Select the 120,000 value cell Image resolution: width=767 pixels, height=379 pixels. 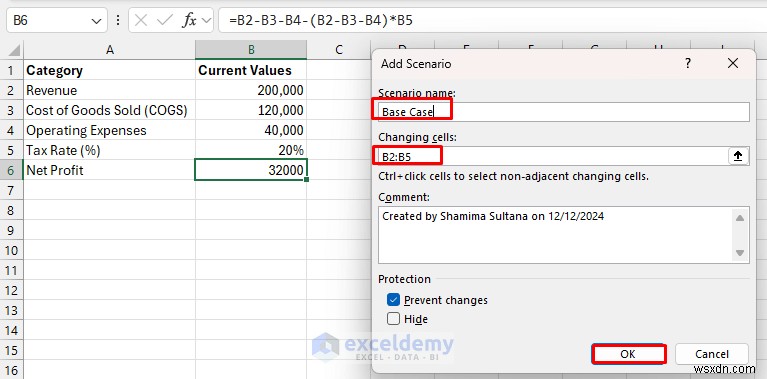[x=251, y=111]
